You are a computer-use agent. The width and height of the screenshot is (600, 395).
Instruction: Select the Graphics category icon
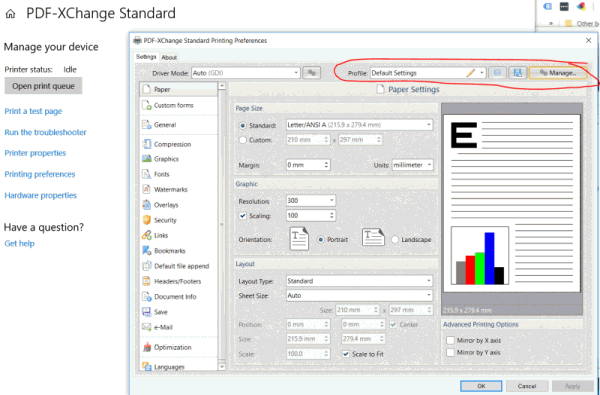point(147,159)
